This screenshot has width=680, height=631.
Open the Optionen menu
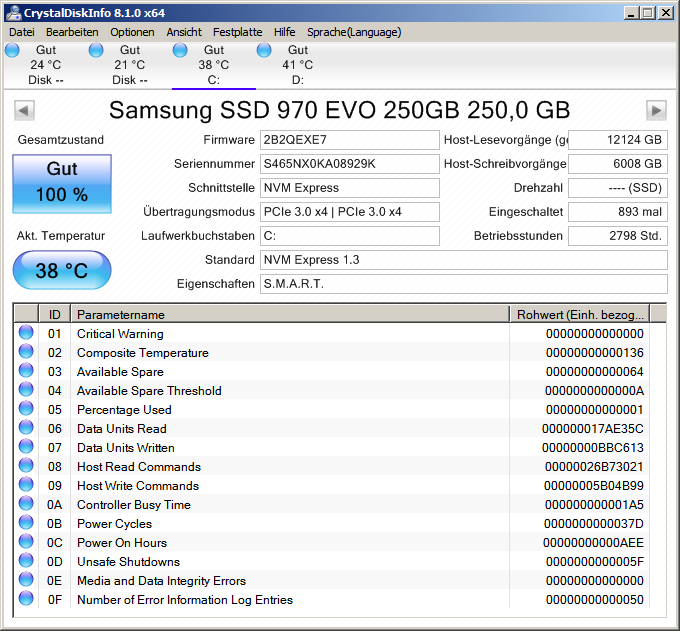132,32
